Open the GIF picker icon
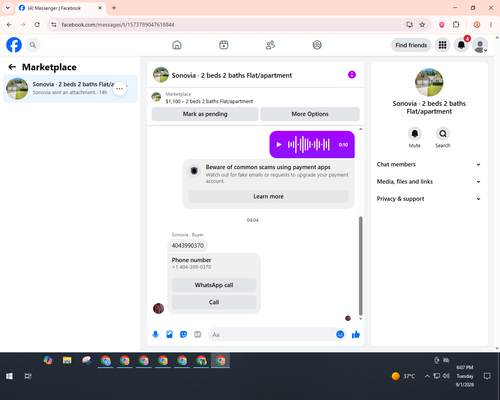Screen dimensions: 500x400 198,334
